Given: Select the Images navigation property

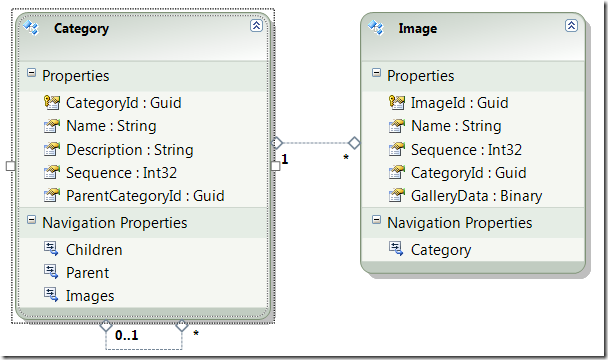Looking at the screenshot, I should (90, 296).
